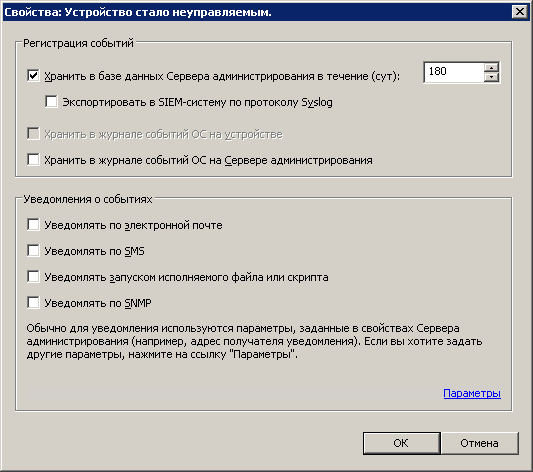This screenshot has width=533, height=472.
Task: Tick 'Хранить в журнале событий ОС на Сервере администрирования'
Action: [33, 159]
